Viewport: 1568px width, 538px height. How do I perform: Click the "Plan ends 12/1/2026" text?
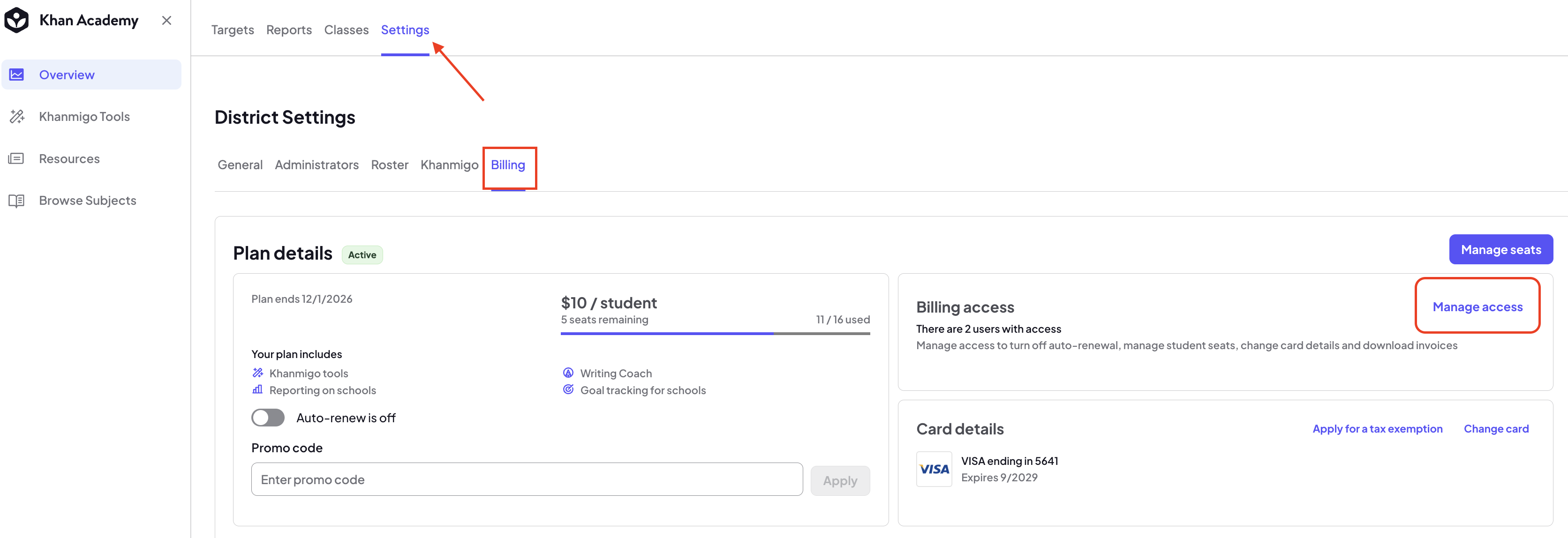(302, 299)
